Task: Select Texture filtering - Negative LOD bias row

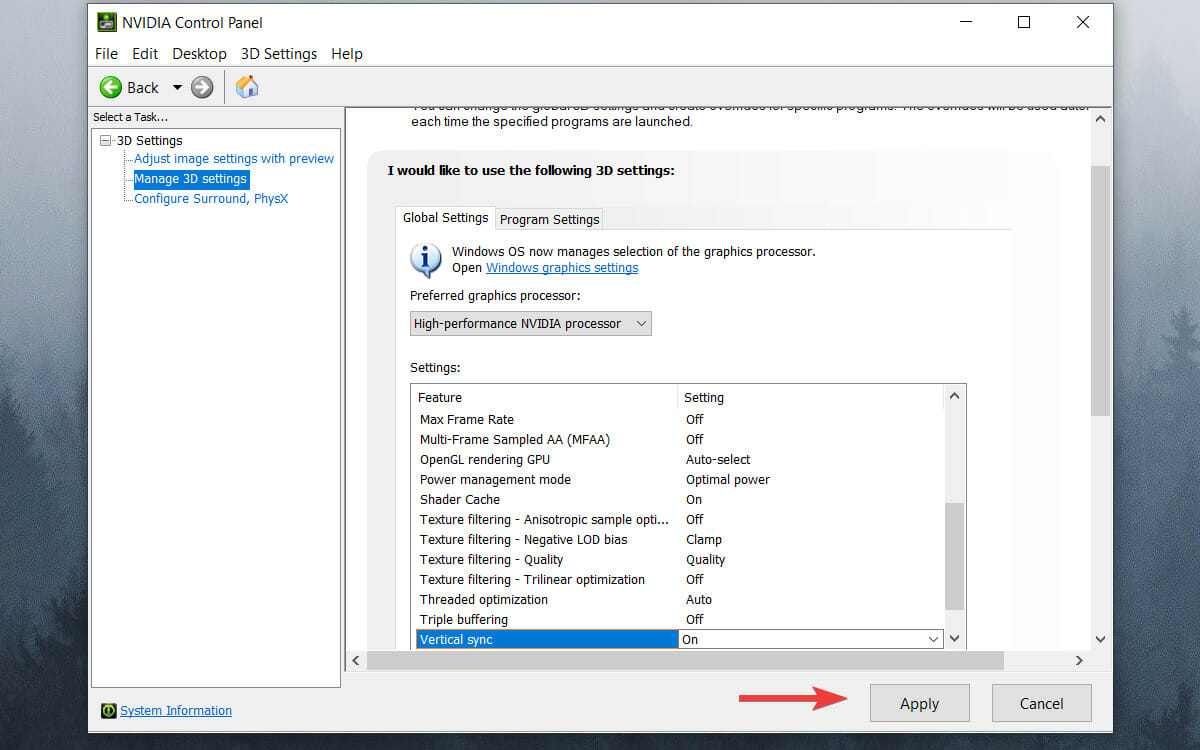Action: (x=678, y=540)
